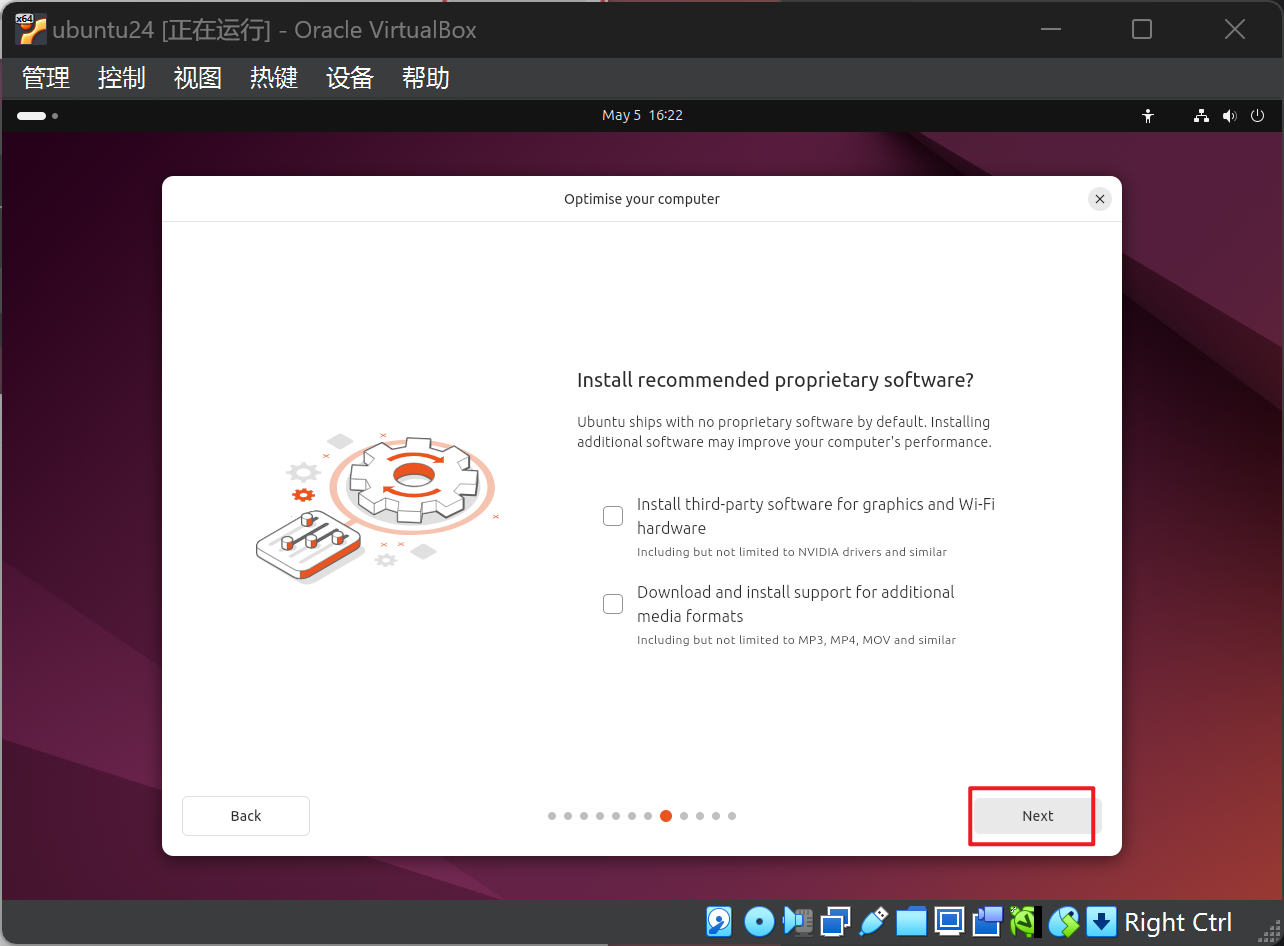Click the Ubuntu power icon
Image resolution: width=1284 pixels, height=946 pixels.
[x=1258, y=116]
